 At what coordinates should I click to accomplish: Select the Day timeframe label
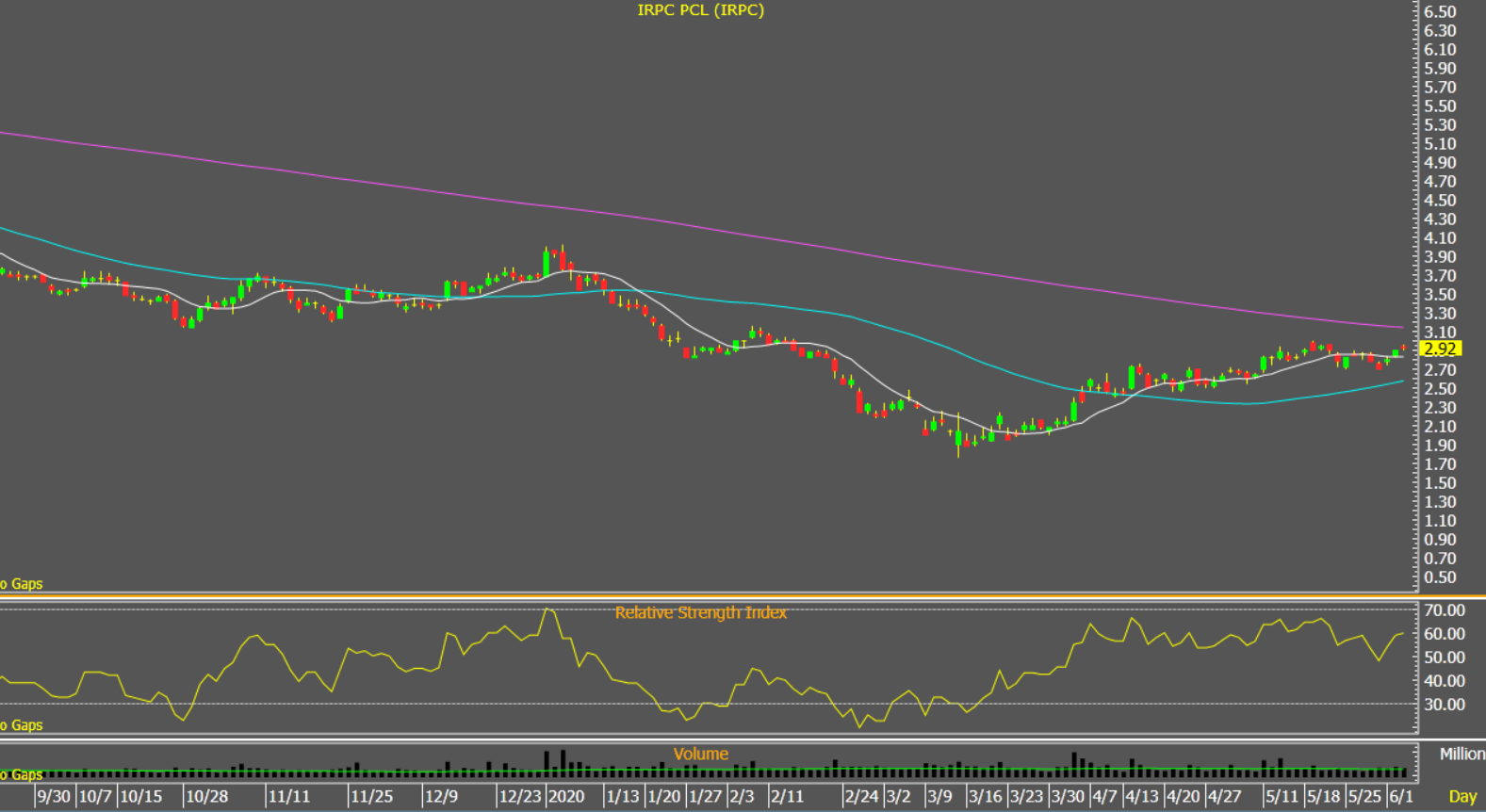[x=1462, y=797]
